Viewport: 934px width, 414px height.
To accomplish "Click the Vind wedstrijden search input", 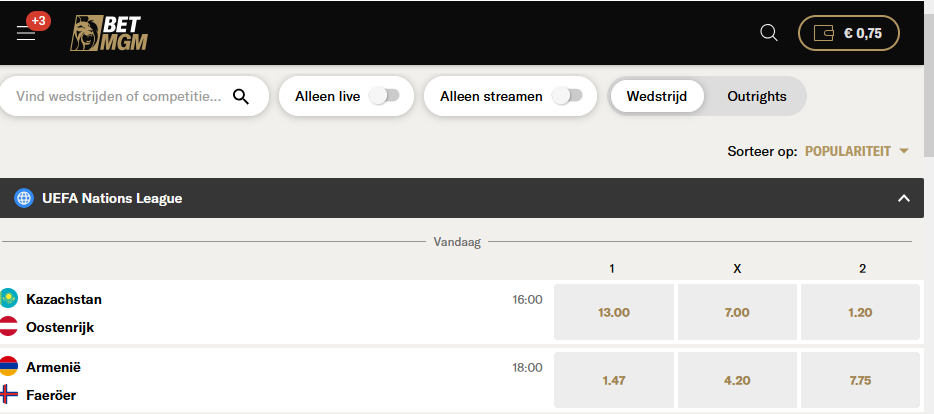I will [x=119, y=97].
